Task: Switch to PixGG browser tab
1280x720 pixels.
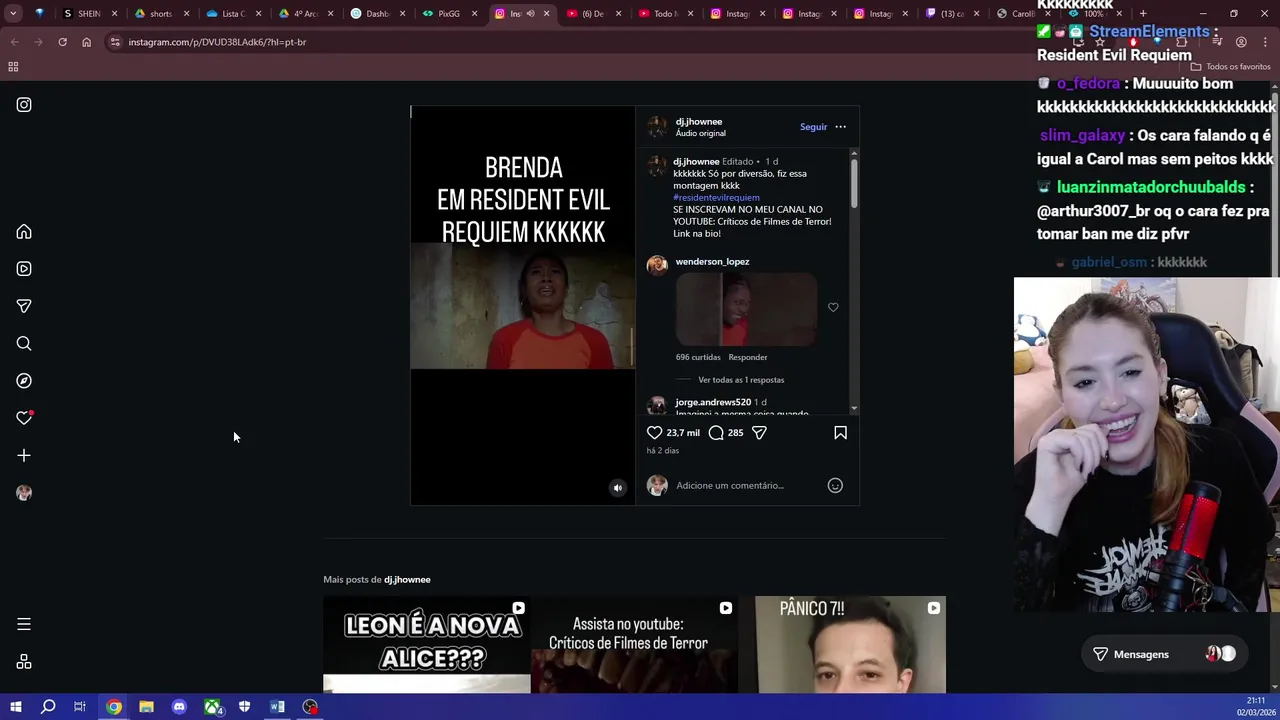Action: pyautogui.click(x=449, y=14)
